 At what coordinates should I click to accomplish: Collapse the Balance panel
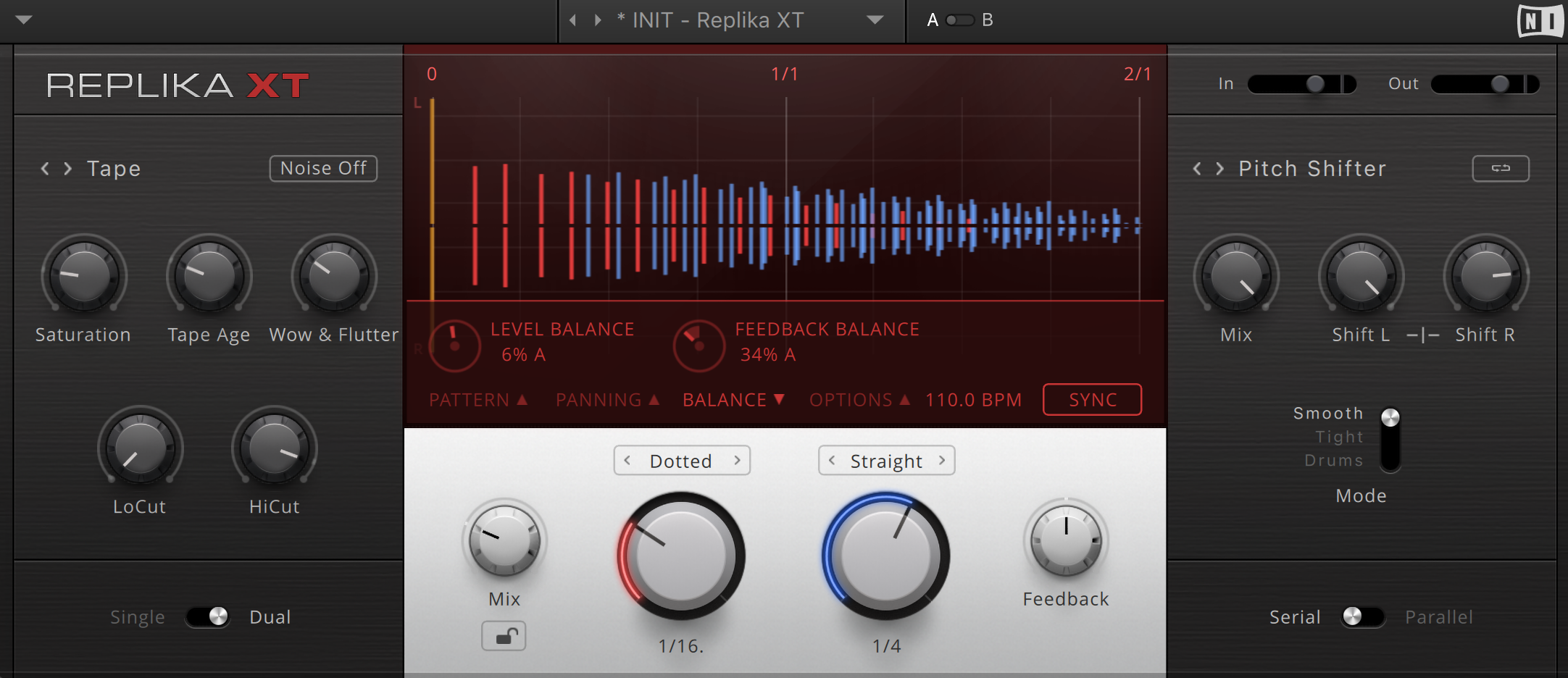pyautogui.click(x=733, y=399)
